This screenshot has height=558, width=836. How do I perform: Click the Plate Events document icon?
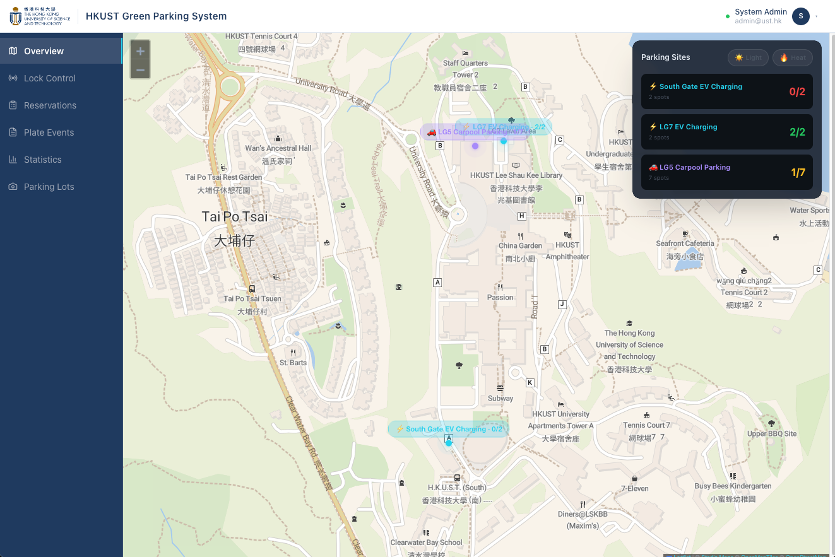13,132
